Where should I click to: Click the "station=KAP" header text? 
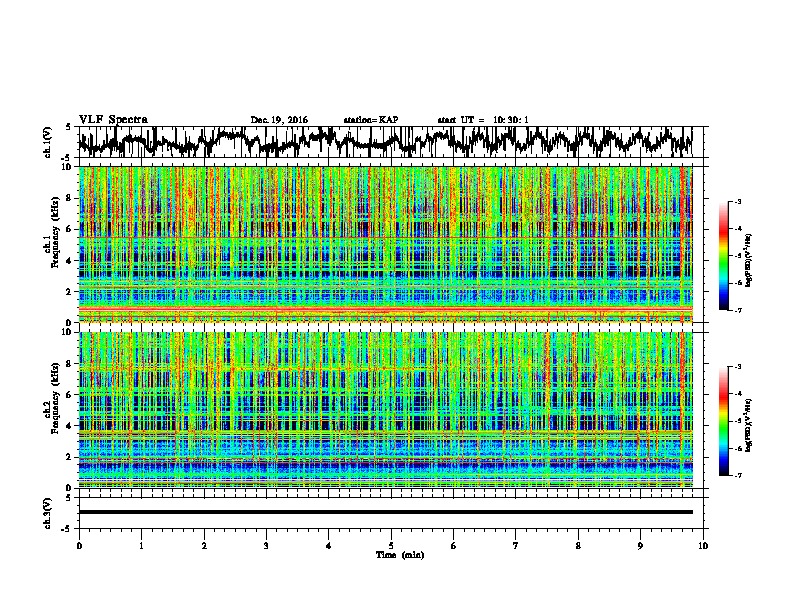tap(371, 120)
